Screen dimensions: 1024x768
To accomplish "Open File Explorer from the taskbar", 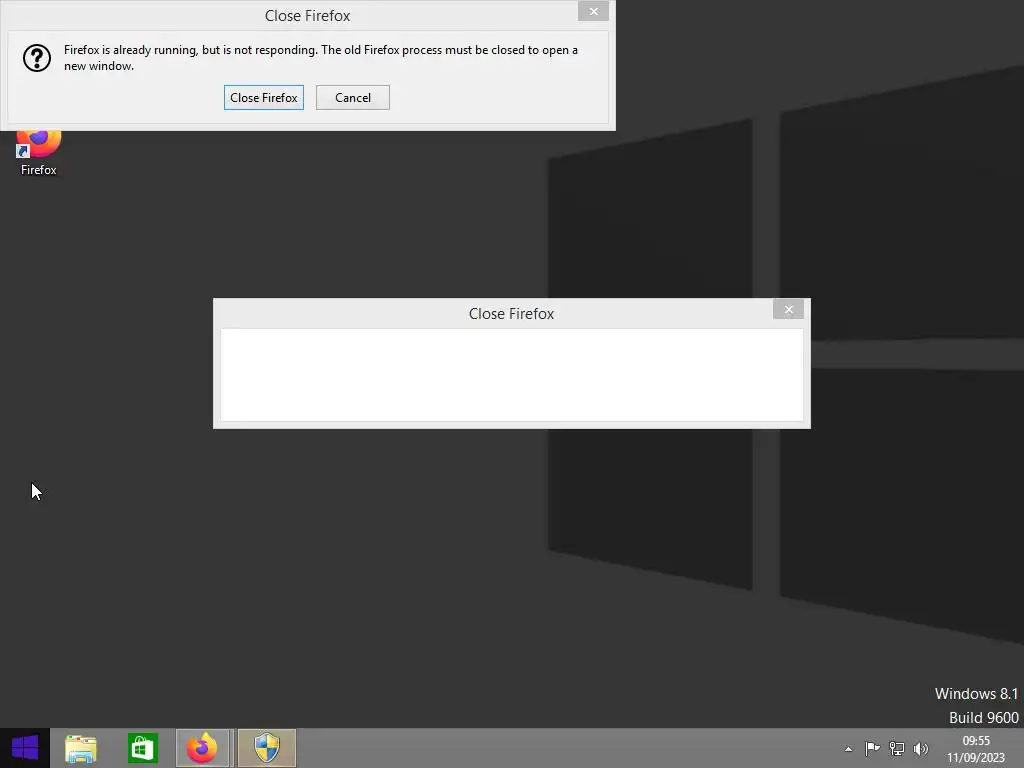I will point(81,748).
